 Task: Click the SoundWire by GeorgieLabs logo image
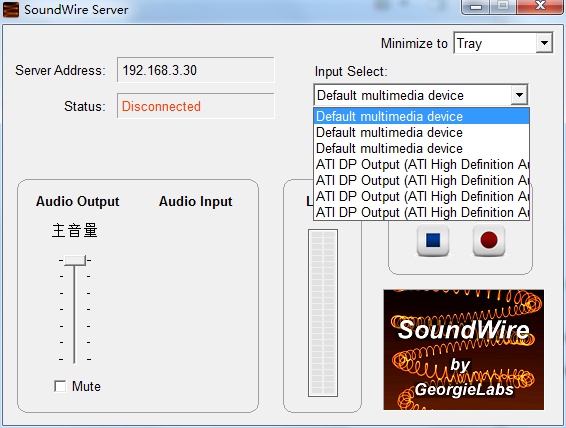(463, 350)
